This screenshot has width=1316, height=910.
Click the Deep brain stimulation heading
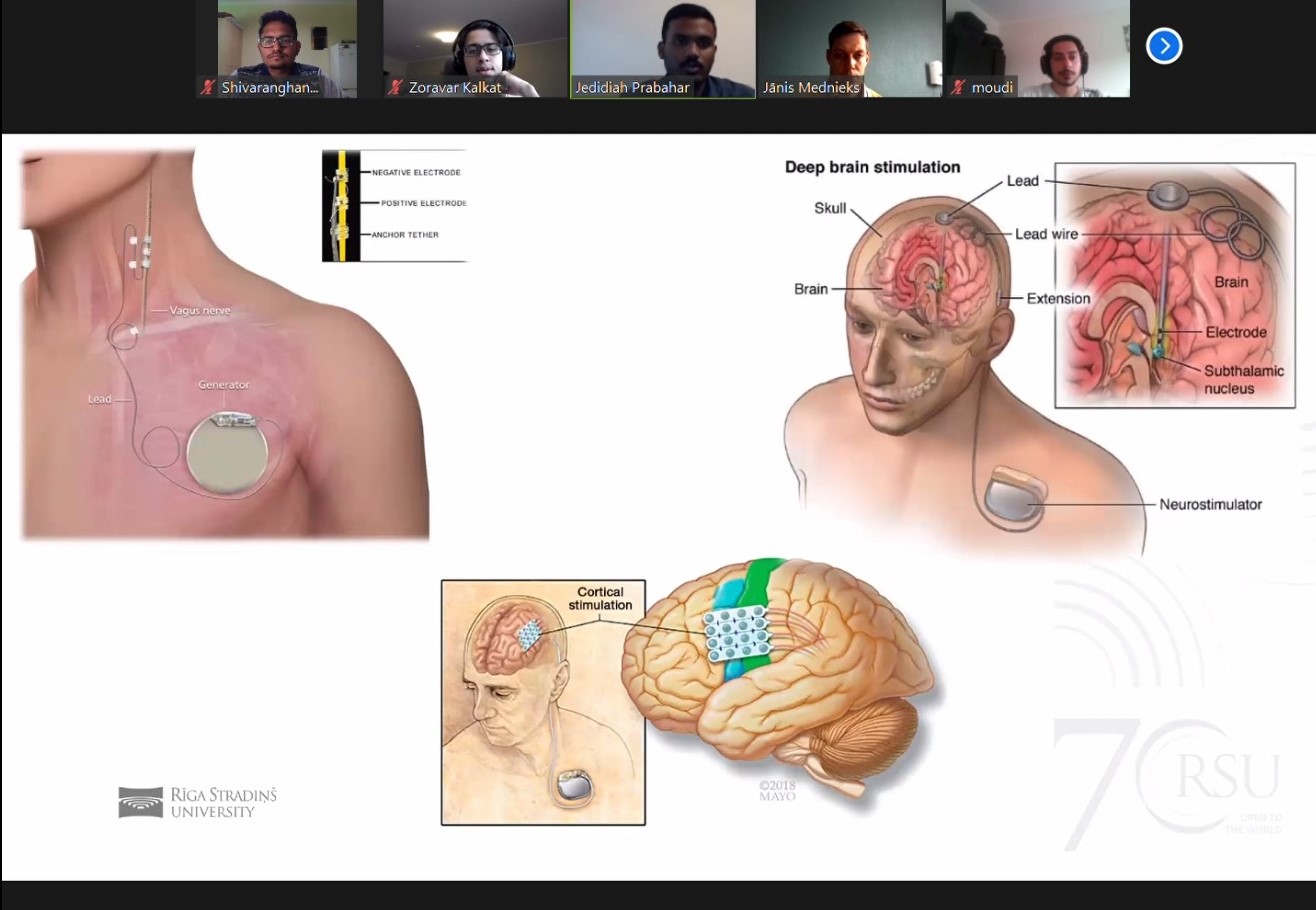click(872, 167)
